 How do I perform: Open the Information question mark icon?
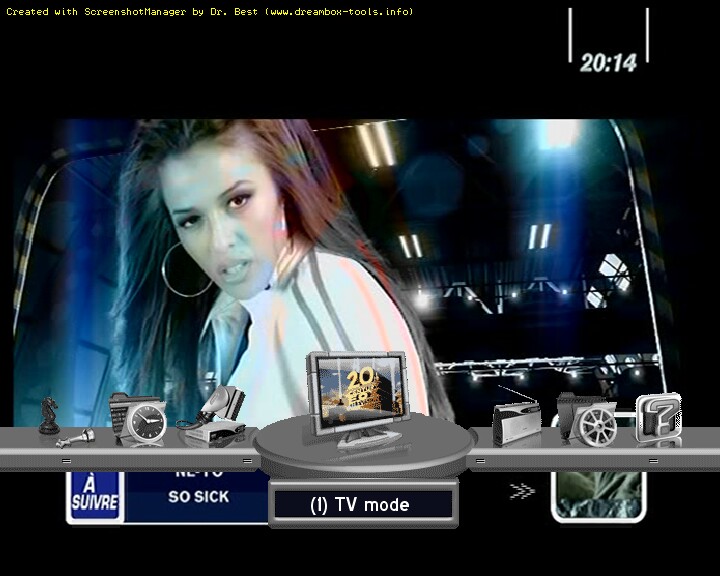tap(658, 419)
